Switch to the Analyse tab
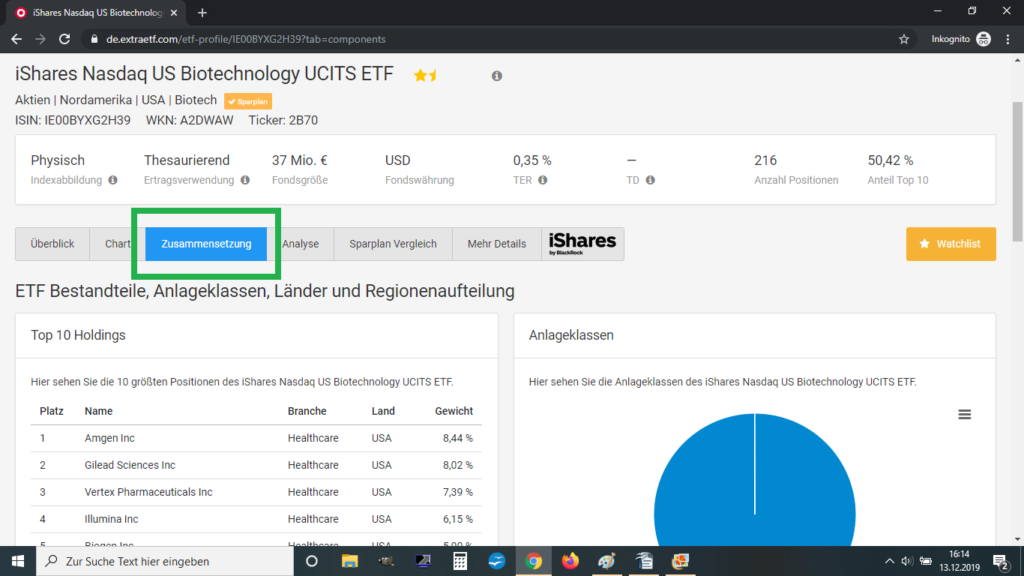1024x576 pixels. pos(300,244)
